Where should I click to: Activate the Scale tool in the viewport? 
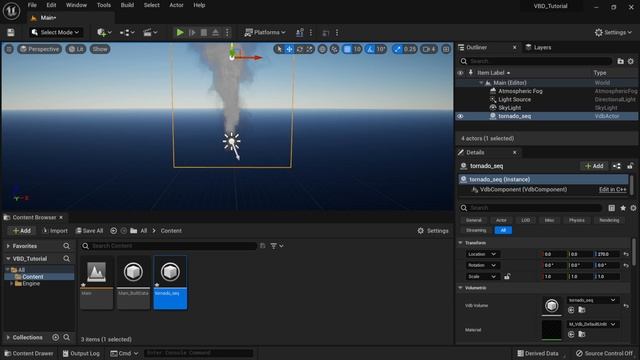click(309, 49)
